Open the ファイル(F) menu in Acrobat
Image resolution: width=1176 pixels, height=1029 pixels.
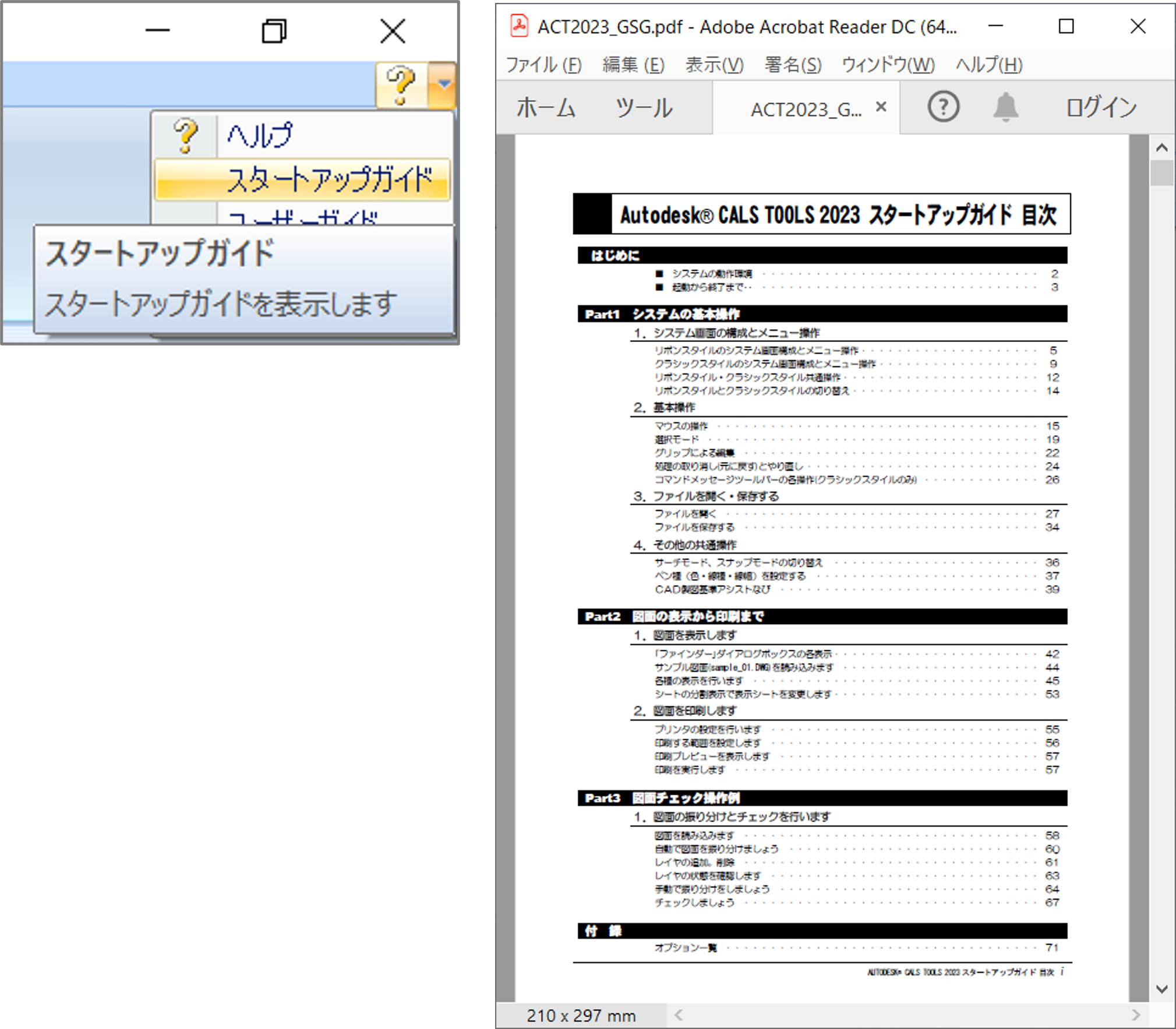click(x=543, y=65)
